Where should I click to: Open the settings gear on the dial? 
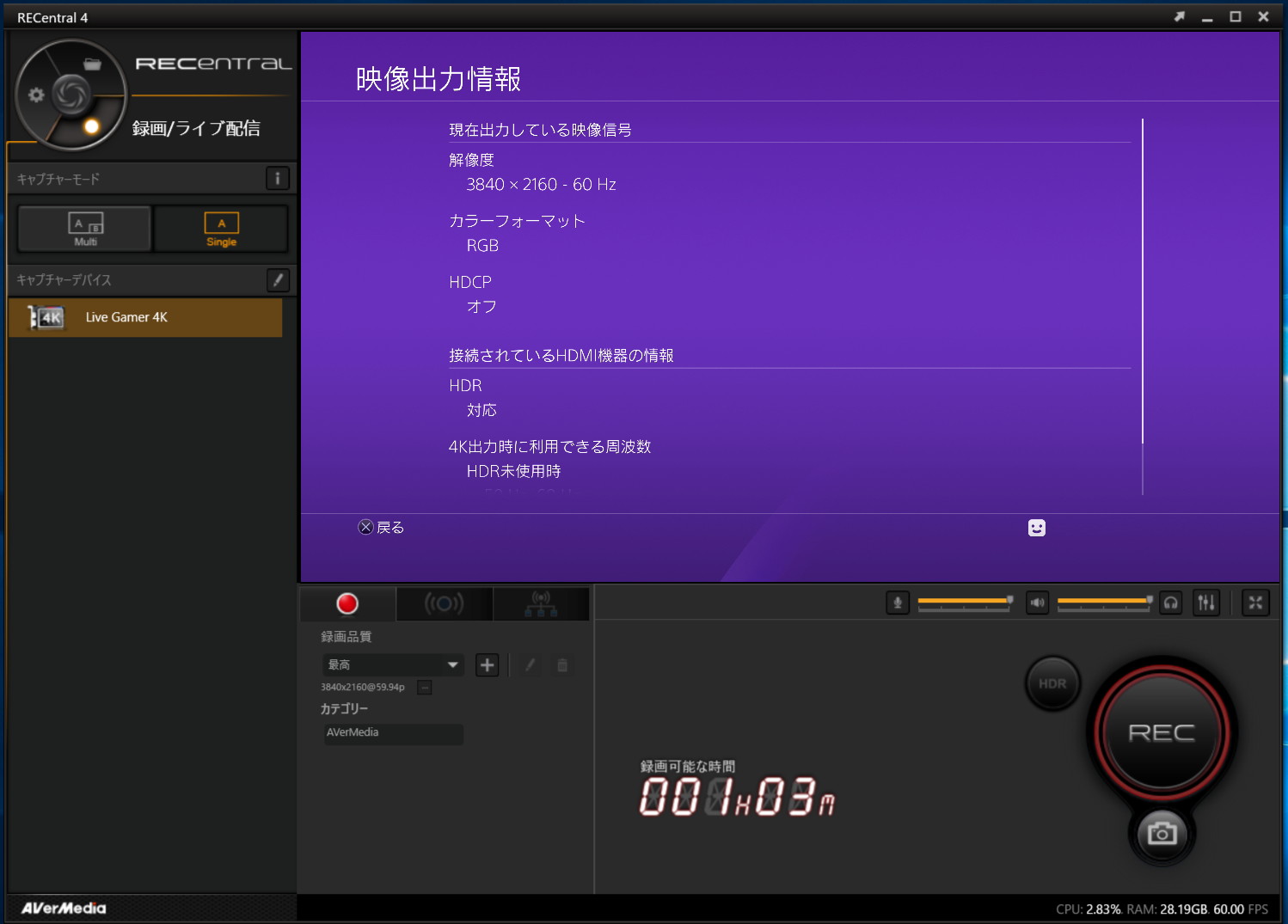pyautogui.click(x=36, y=95)
